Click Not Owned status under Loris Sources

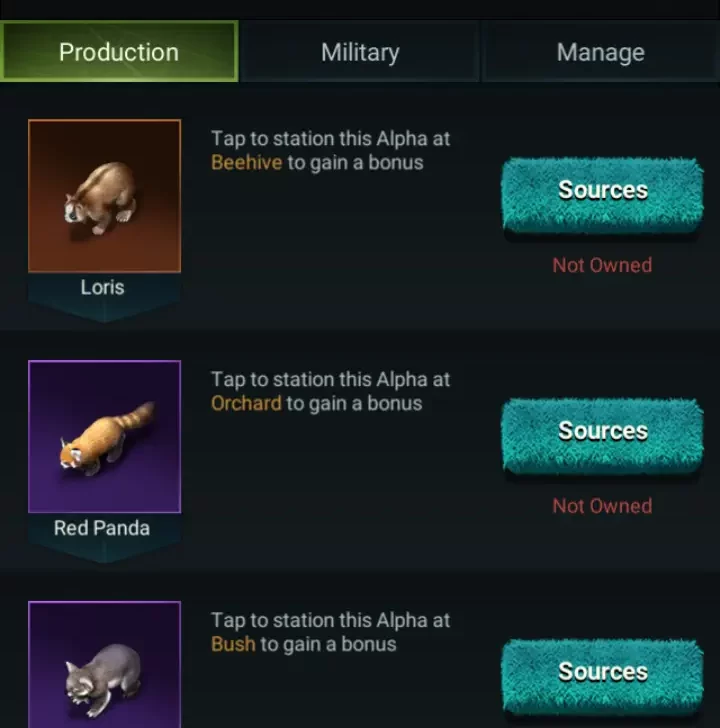[x=602, y=265]
